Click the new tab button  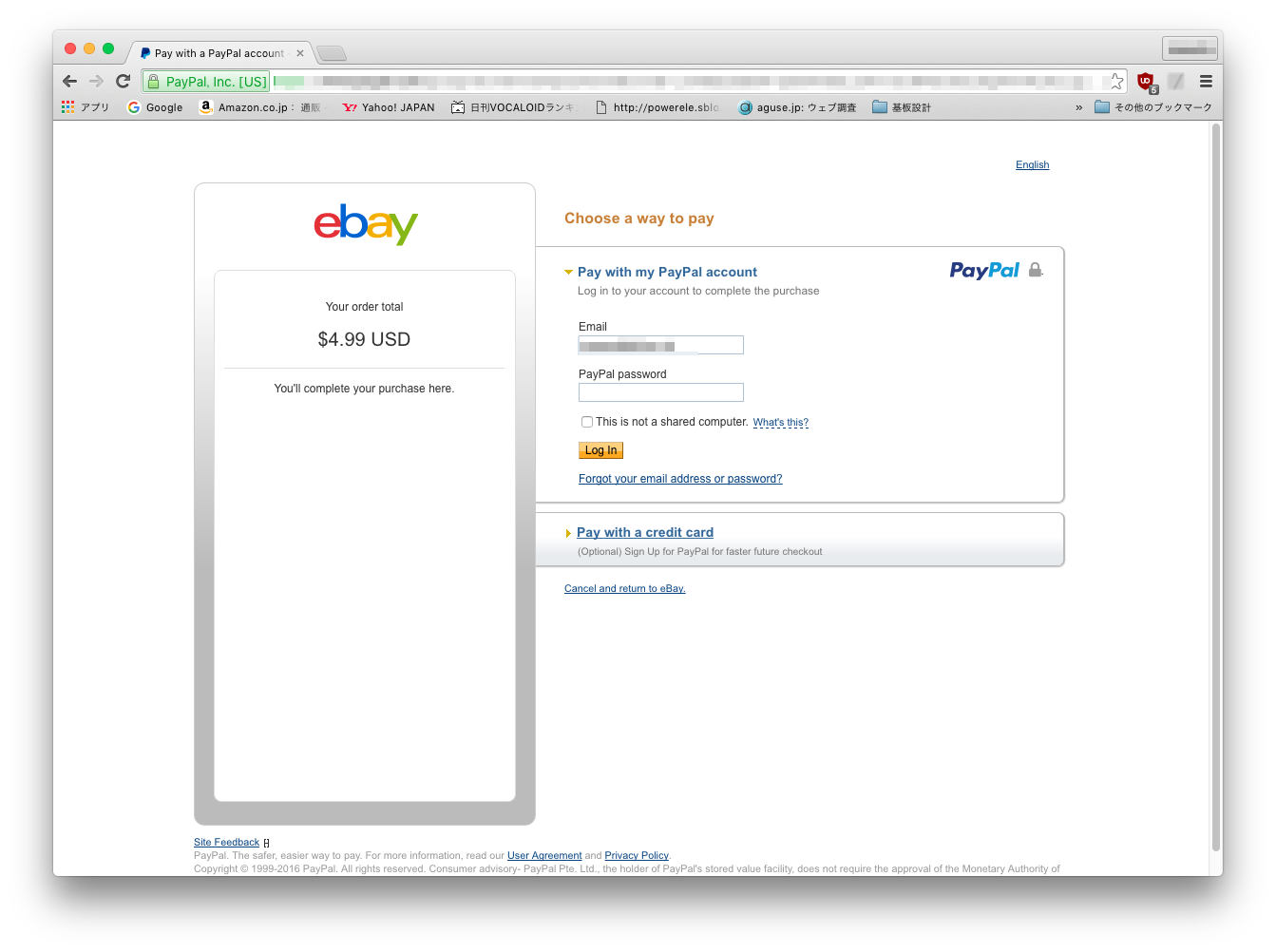[x=331, y=53]
